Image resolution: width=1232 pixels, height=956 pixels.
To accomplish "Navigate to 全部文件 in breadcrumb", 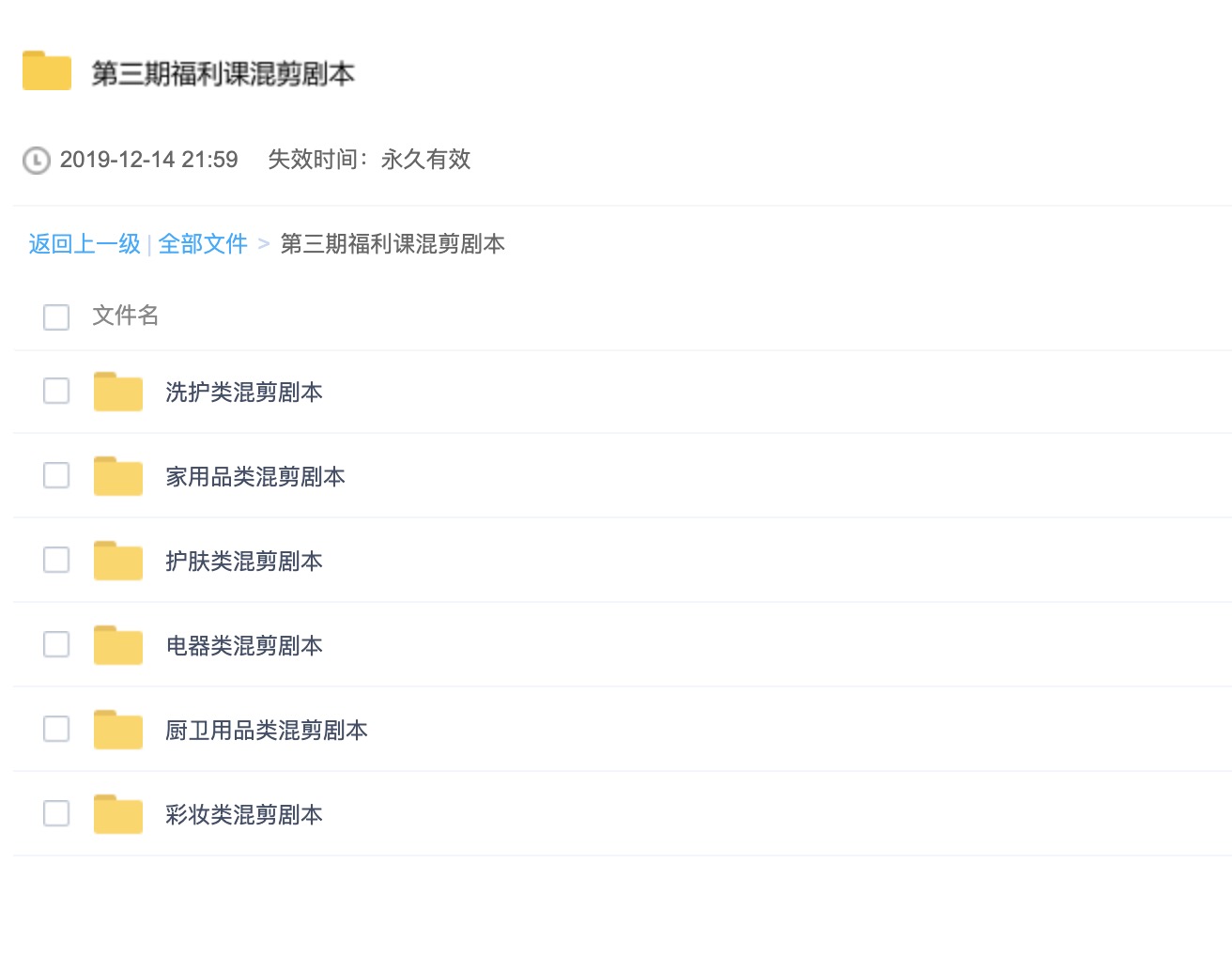I will [203, 244].
